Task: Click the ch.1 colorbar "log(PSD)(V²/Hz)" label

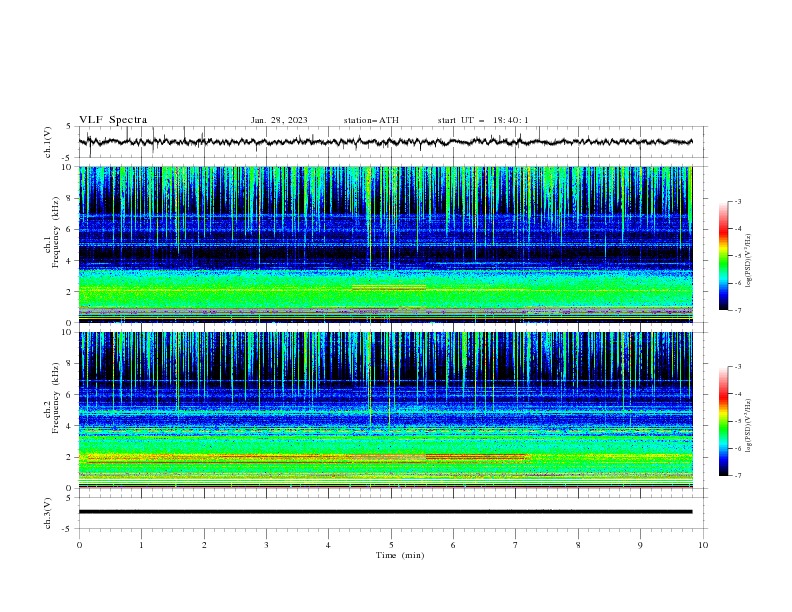Action: click(749, 261)
